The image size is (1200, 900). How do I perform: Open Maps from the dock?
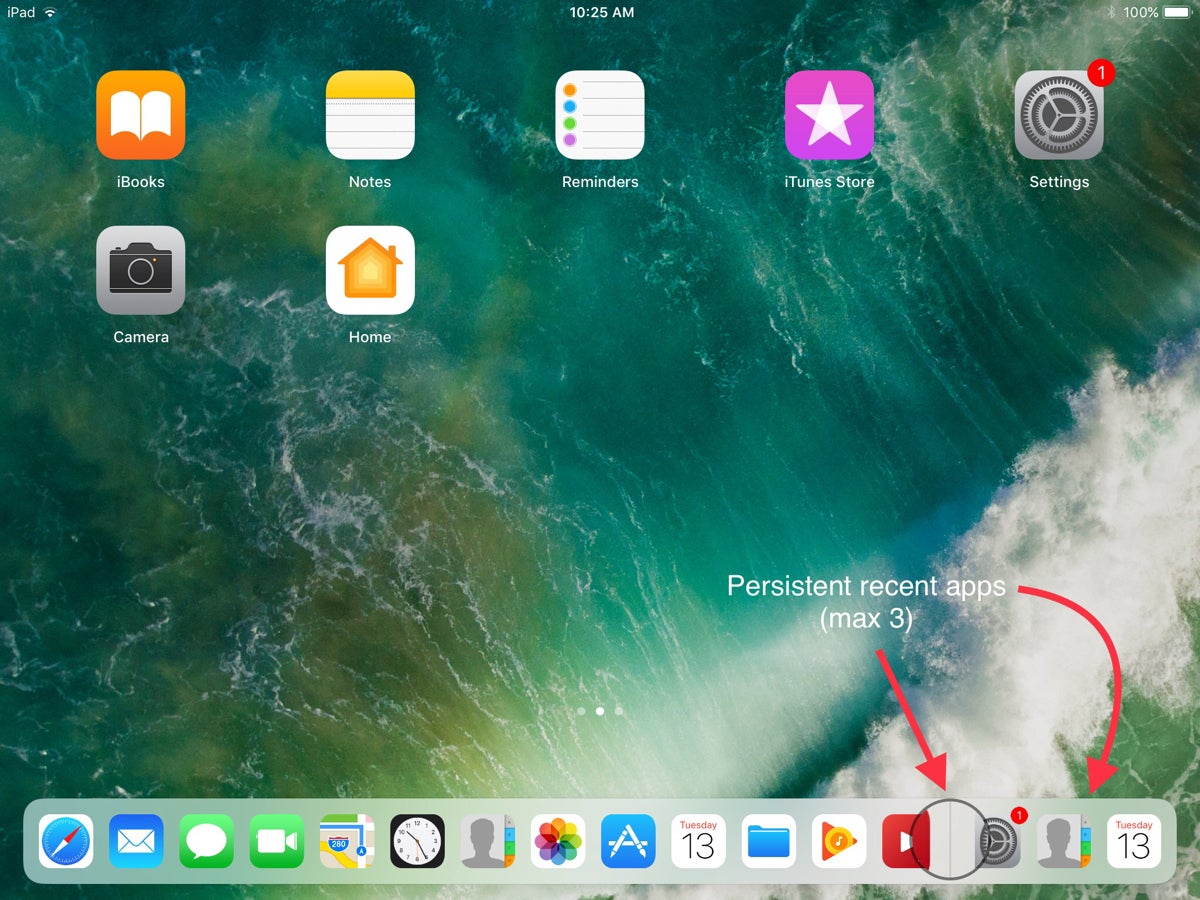(x=347, y=841)
